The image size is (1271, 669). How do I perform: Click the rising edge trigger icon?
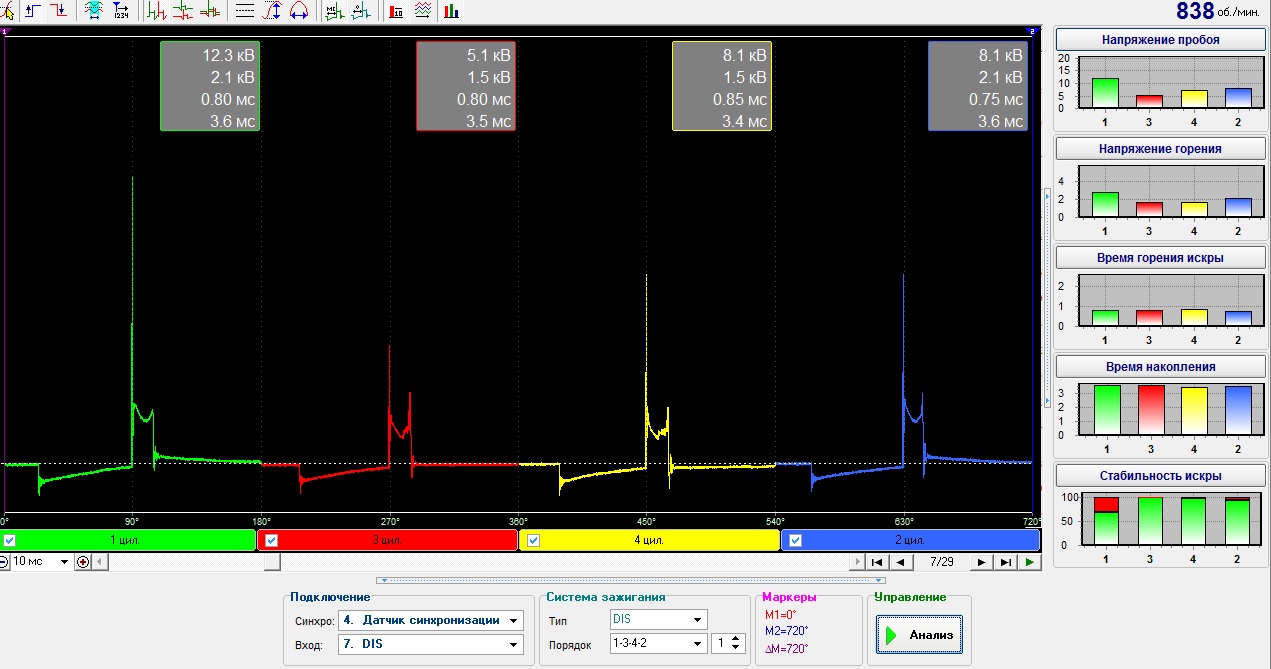pos(35,11)
